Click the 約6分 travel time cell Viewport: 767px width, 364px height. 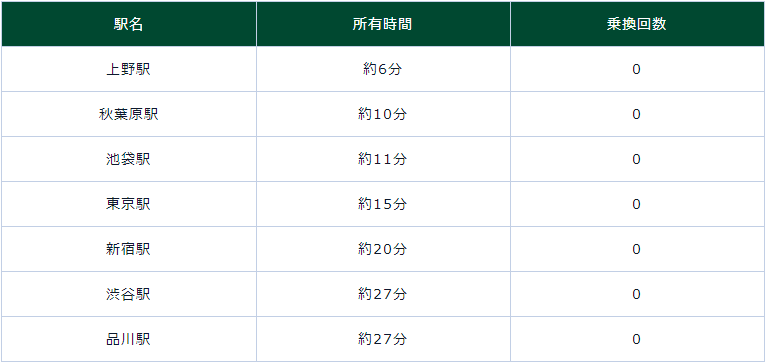(383, 69)
